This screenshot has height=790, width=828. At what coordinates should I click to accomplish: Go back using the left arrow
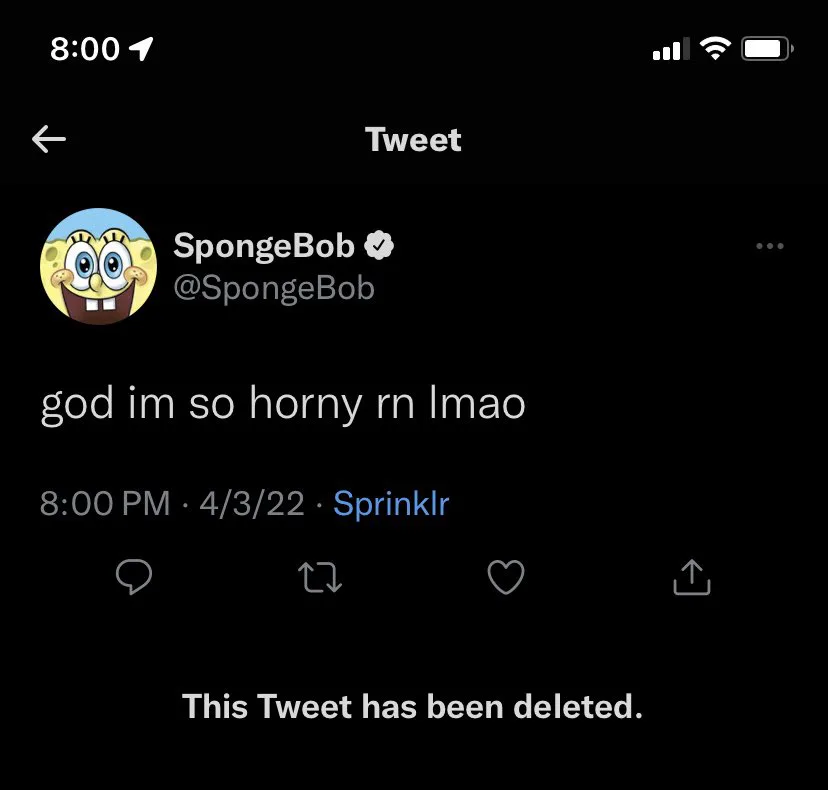(x=49, y=140)
